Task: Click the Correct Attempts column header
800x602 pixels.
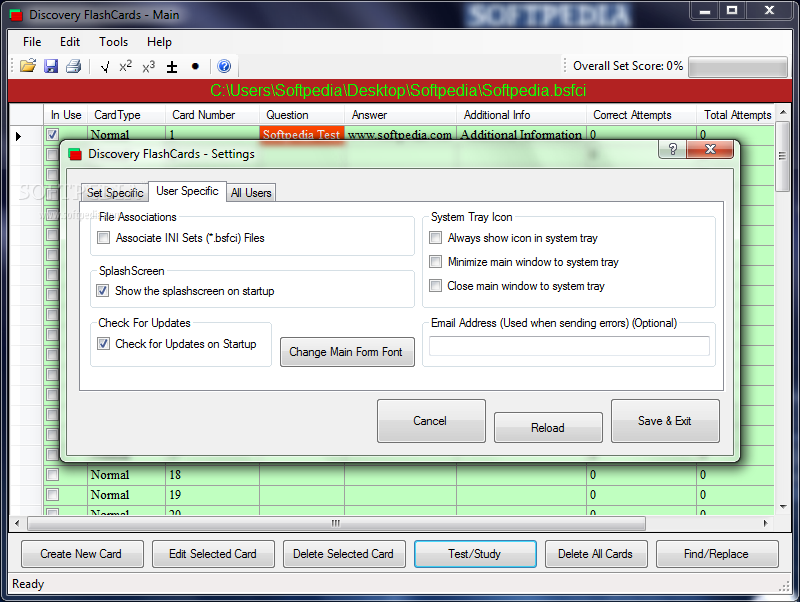Action: [x=641, y=115]
